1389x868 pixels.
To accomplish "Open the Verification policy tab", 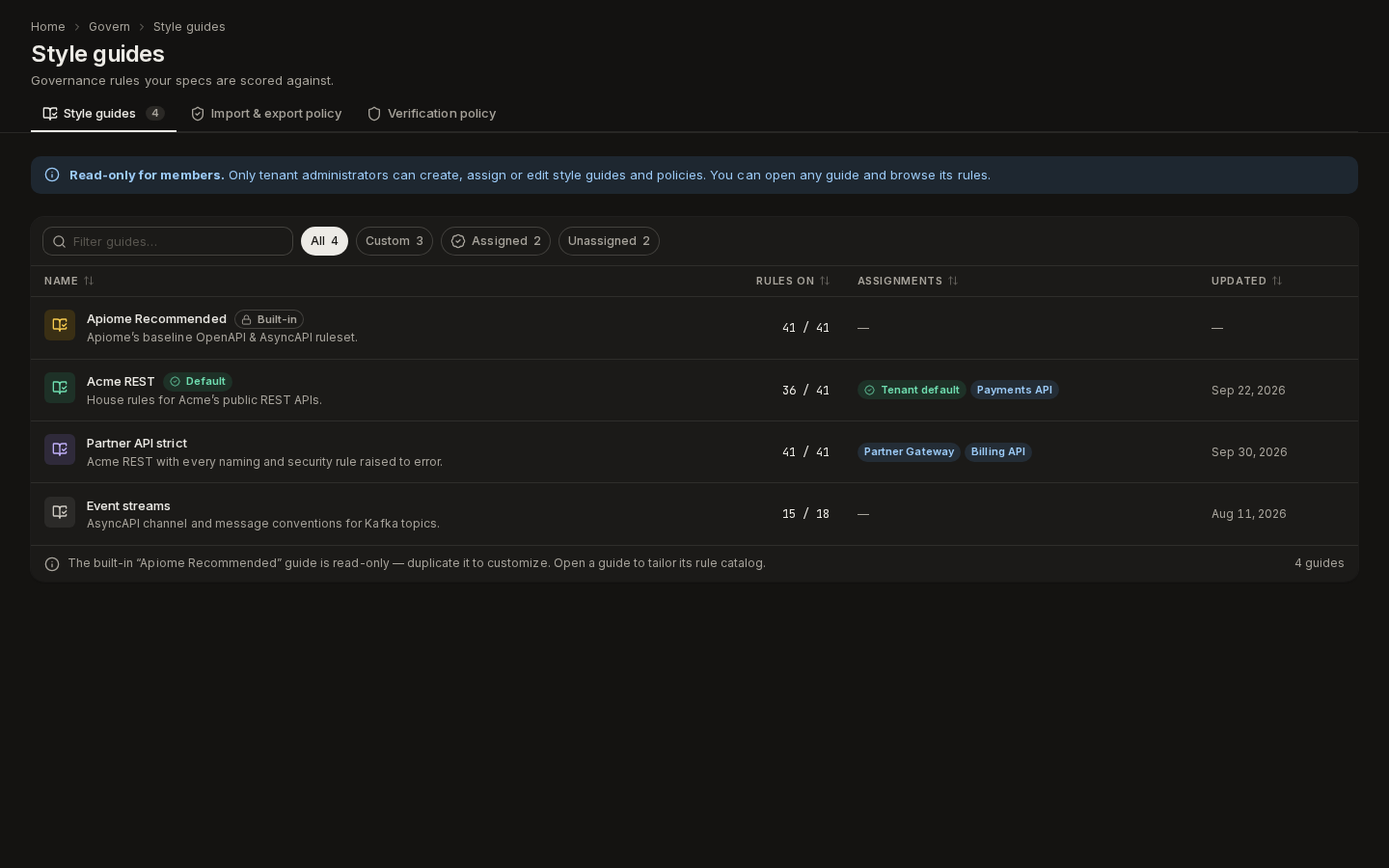I will (431, 114).
